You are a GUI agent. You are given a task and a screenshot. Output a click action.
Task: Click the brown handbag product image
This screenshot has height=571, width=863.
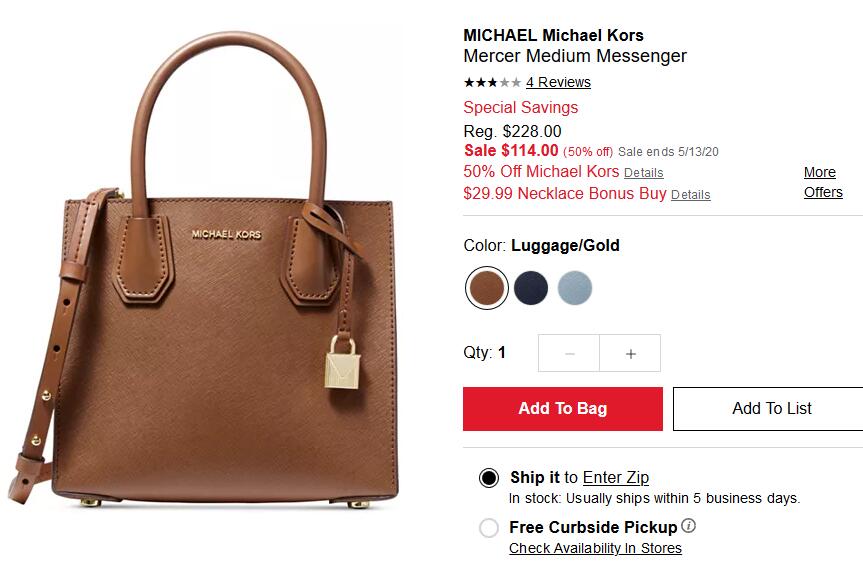tap(204, 270)
